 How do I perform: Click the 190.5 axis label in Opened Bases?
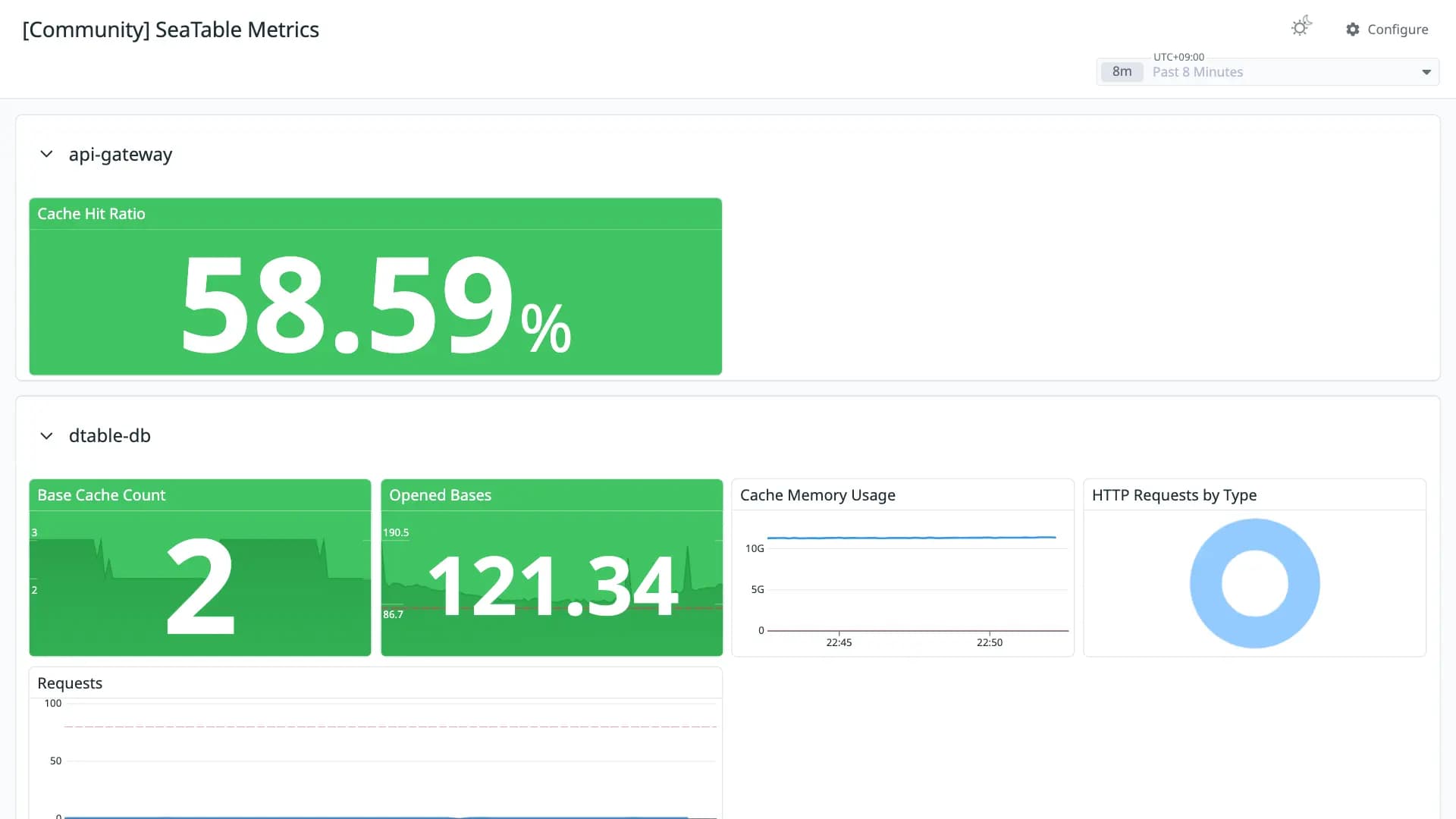tap(396, 532)
